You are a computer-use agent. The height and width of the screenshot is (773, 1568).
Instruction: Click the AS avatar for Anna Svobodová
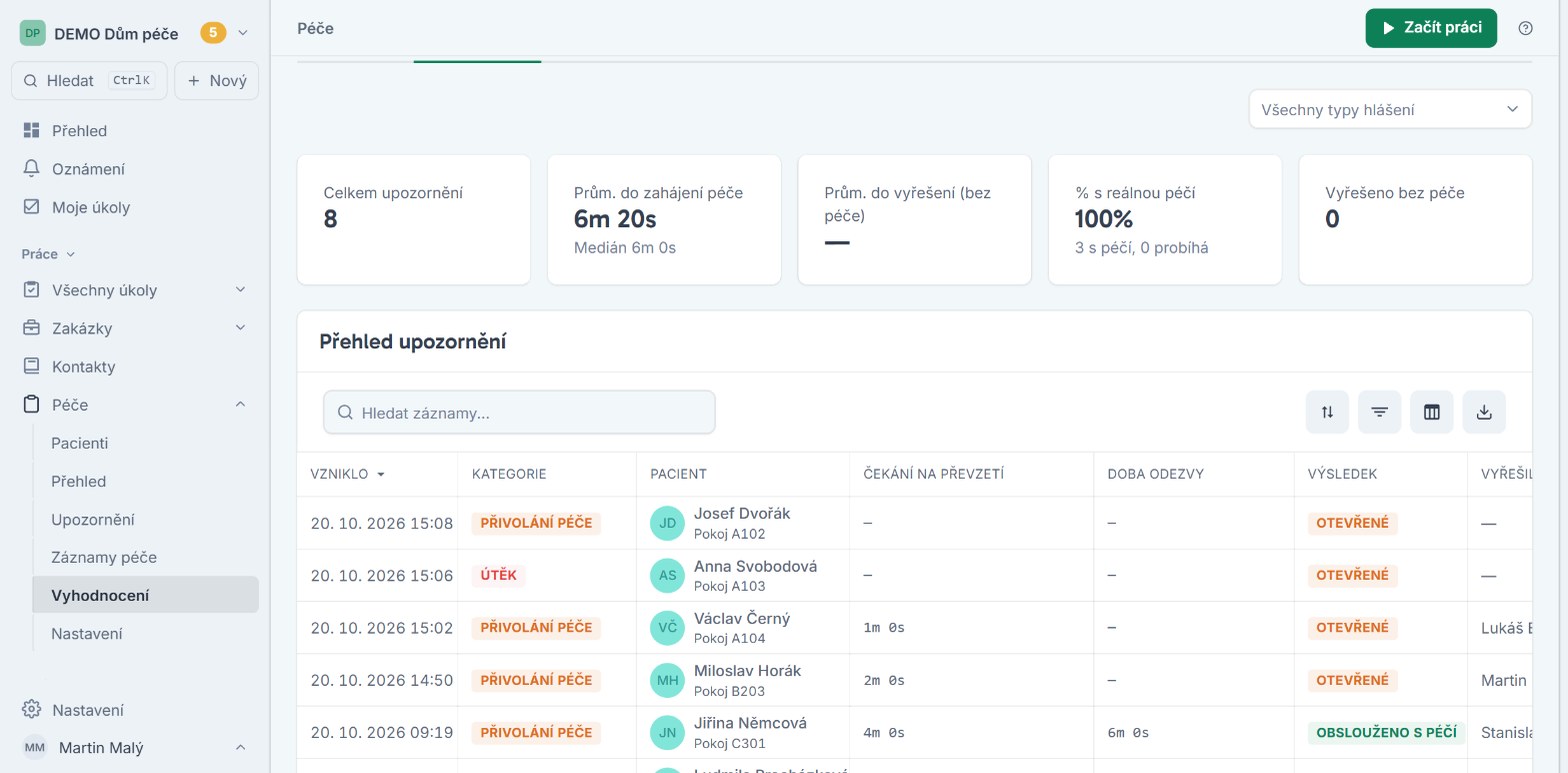(667, 575)
